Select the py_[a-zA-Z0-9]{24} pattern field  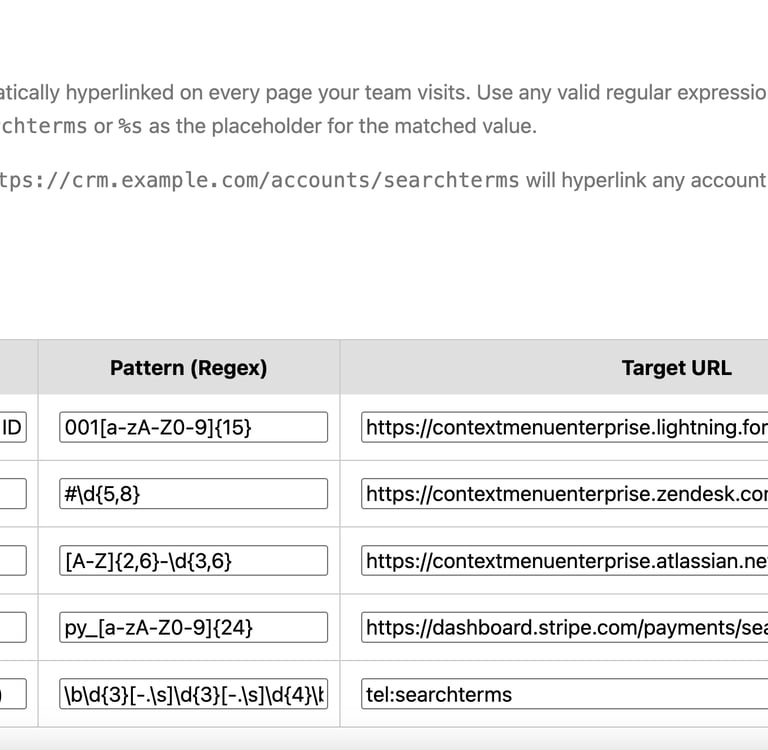coord(193,627)
